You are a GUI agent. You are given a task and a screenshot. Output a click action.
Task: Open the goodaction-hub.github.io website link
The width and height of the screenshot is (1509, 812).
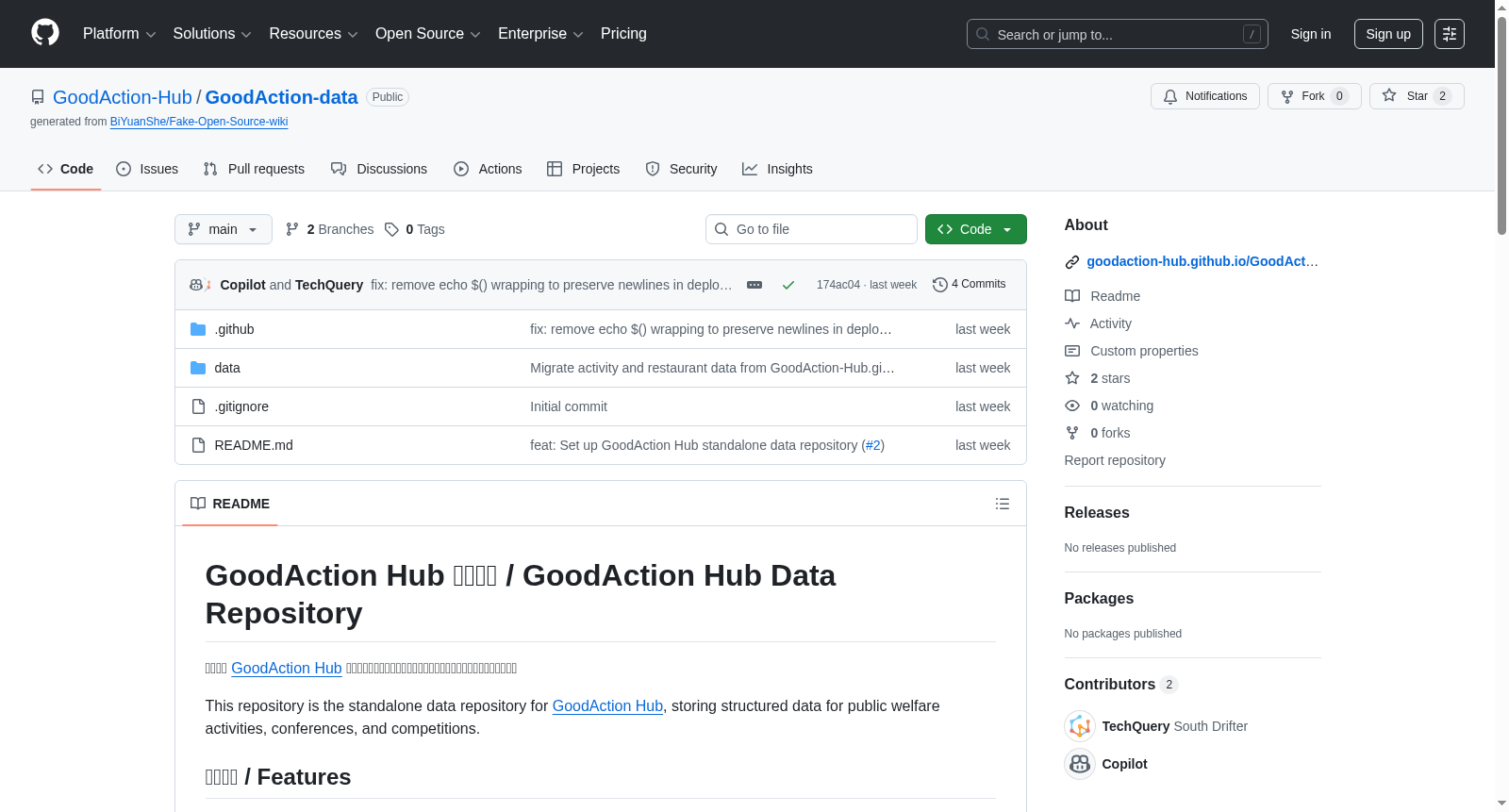point(1202,261)
